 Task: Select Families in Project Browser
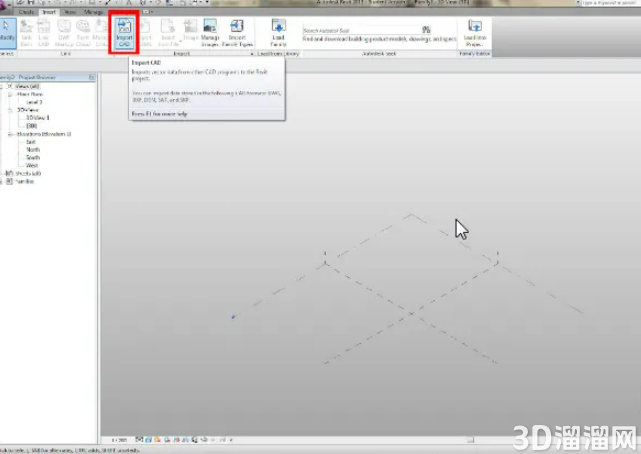pyautogui.click(x=25, y=181)
